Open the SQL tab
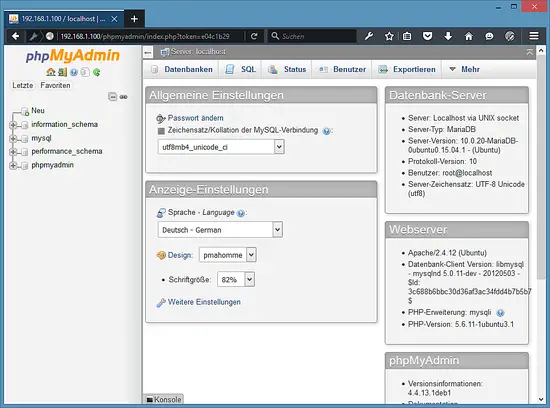The height and width of the screenshot is (408, 550). pos(241,69)
